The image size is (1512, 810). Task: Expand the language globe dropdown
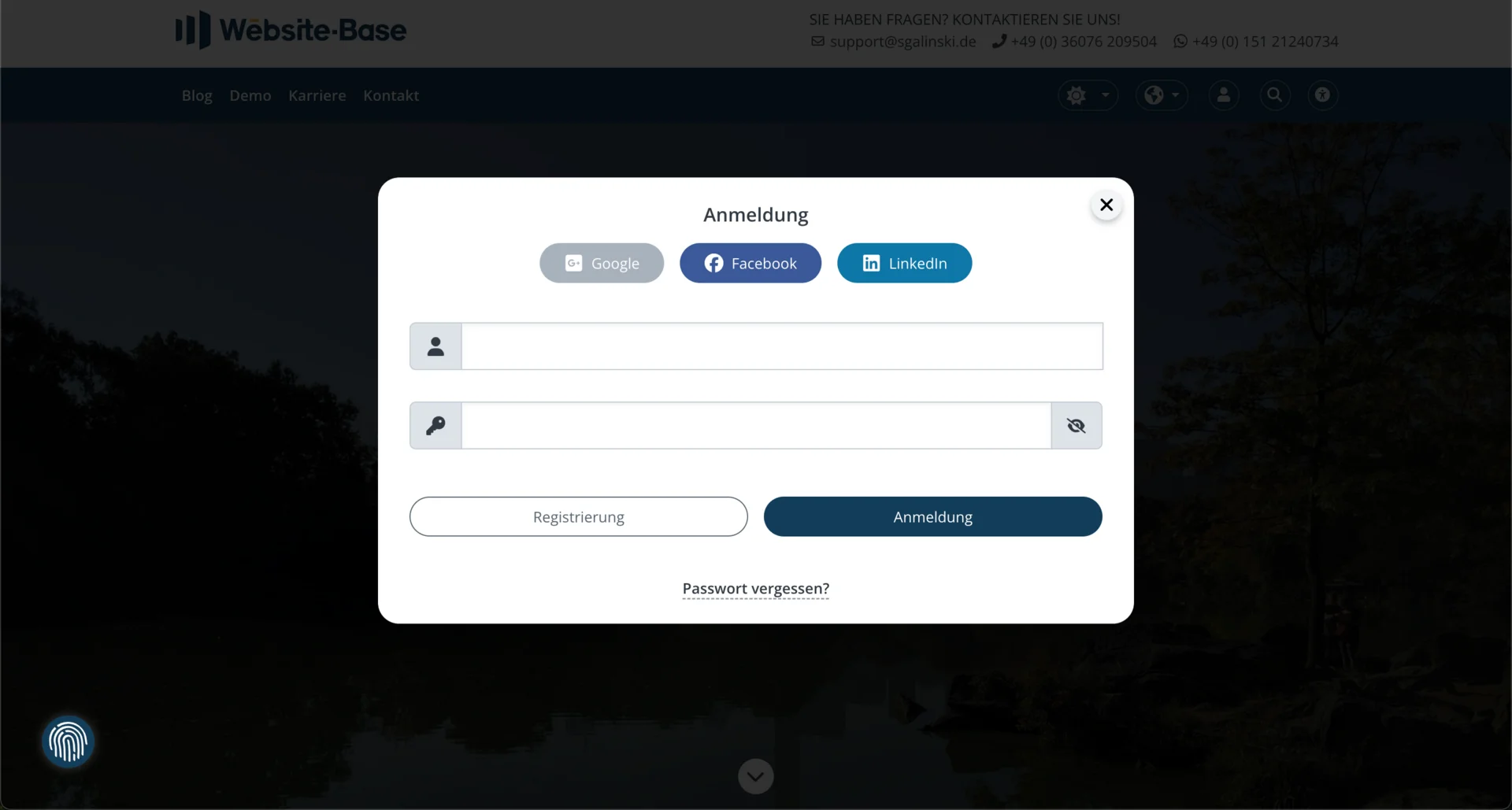click(1162, 95)
